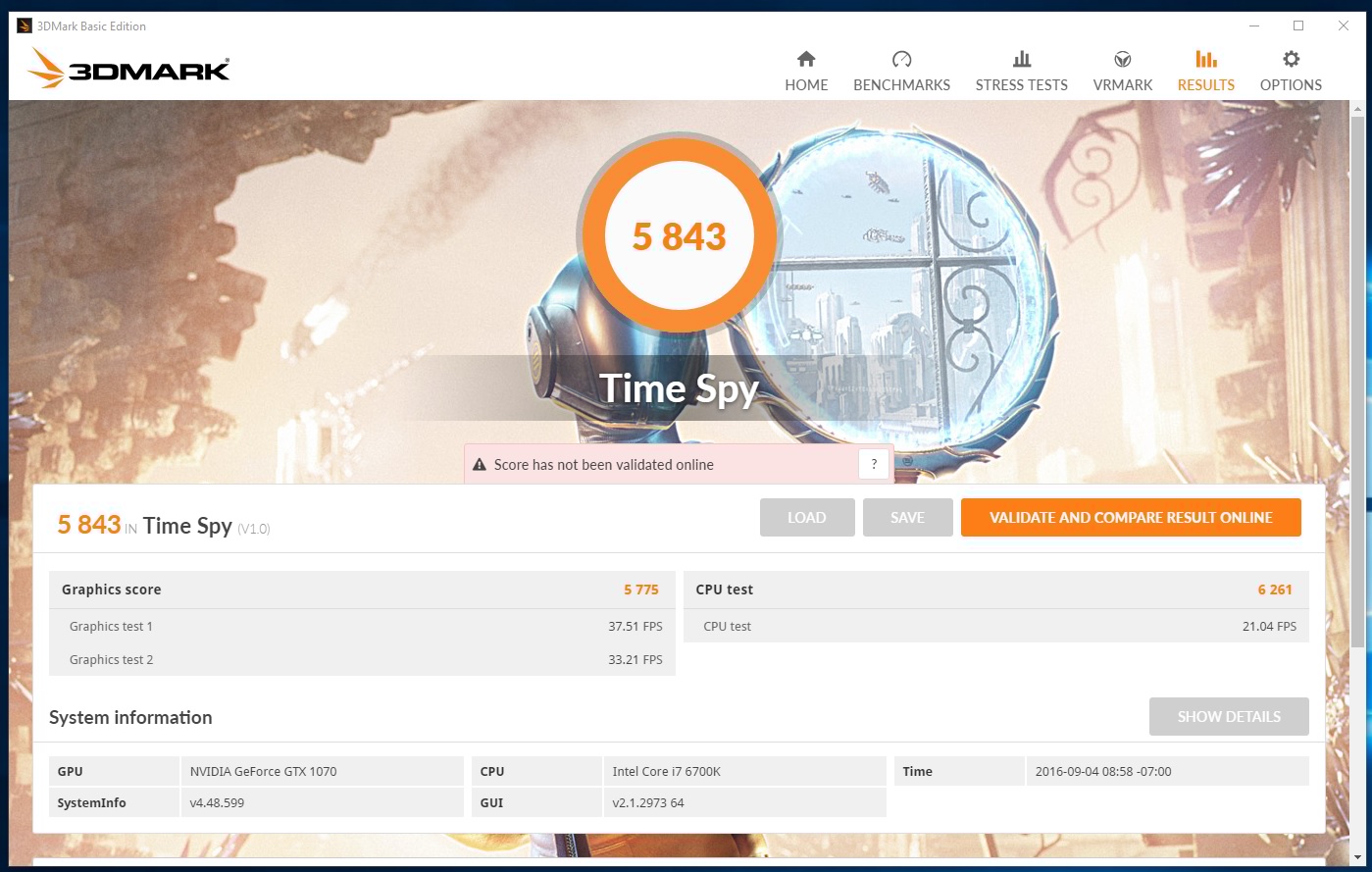
Task: Go to the Home section icon
Action: tap(806, 59)
